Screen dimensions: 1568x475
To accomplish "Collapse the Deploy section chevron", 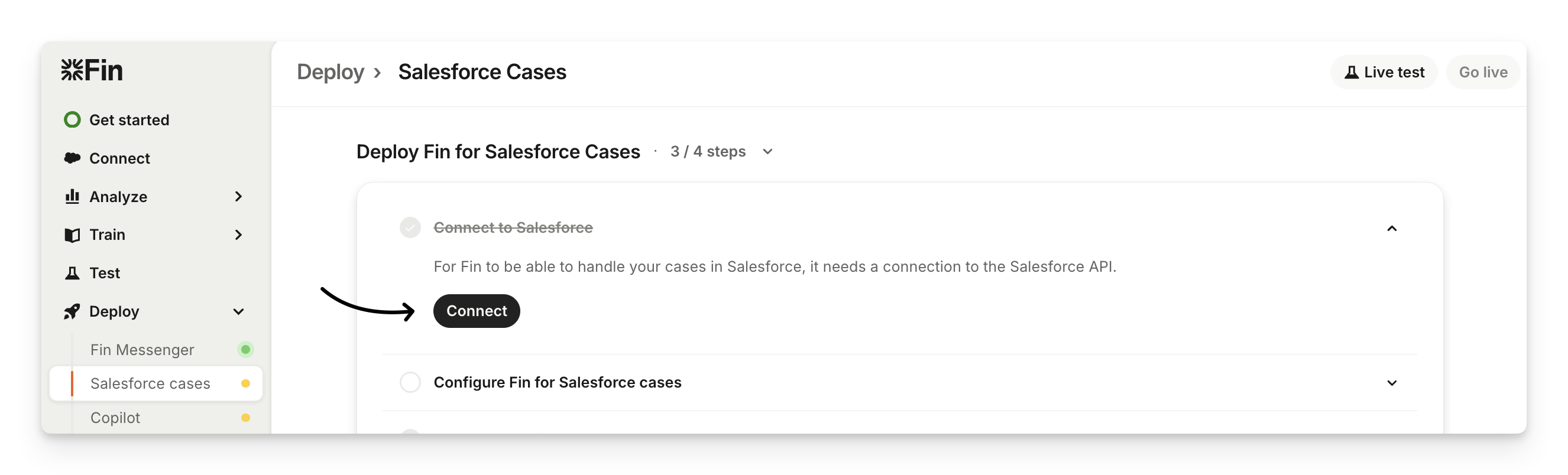I will 239,311.
